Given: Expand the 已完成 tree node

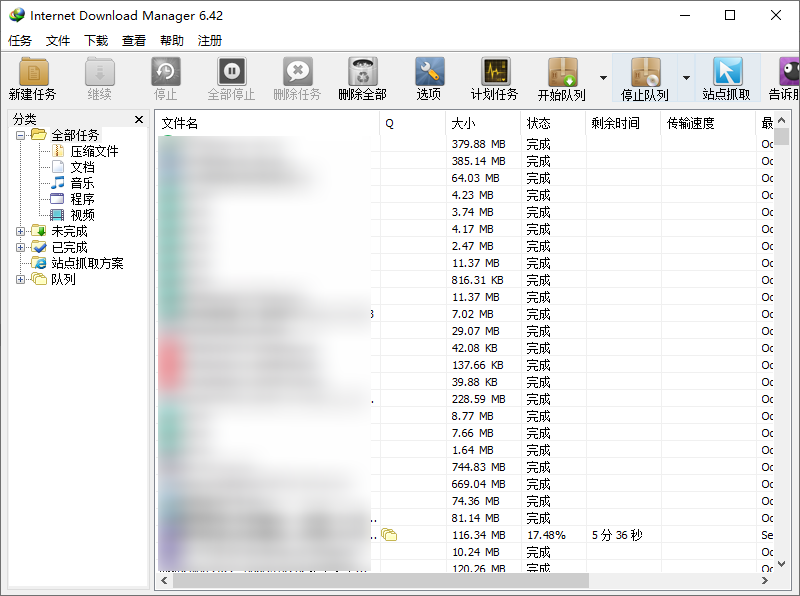Looking at the screenshot, I should [20, 247].
